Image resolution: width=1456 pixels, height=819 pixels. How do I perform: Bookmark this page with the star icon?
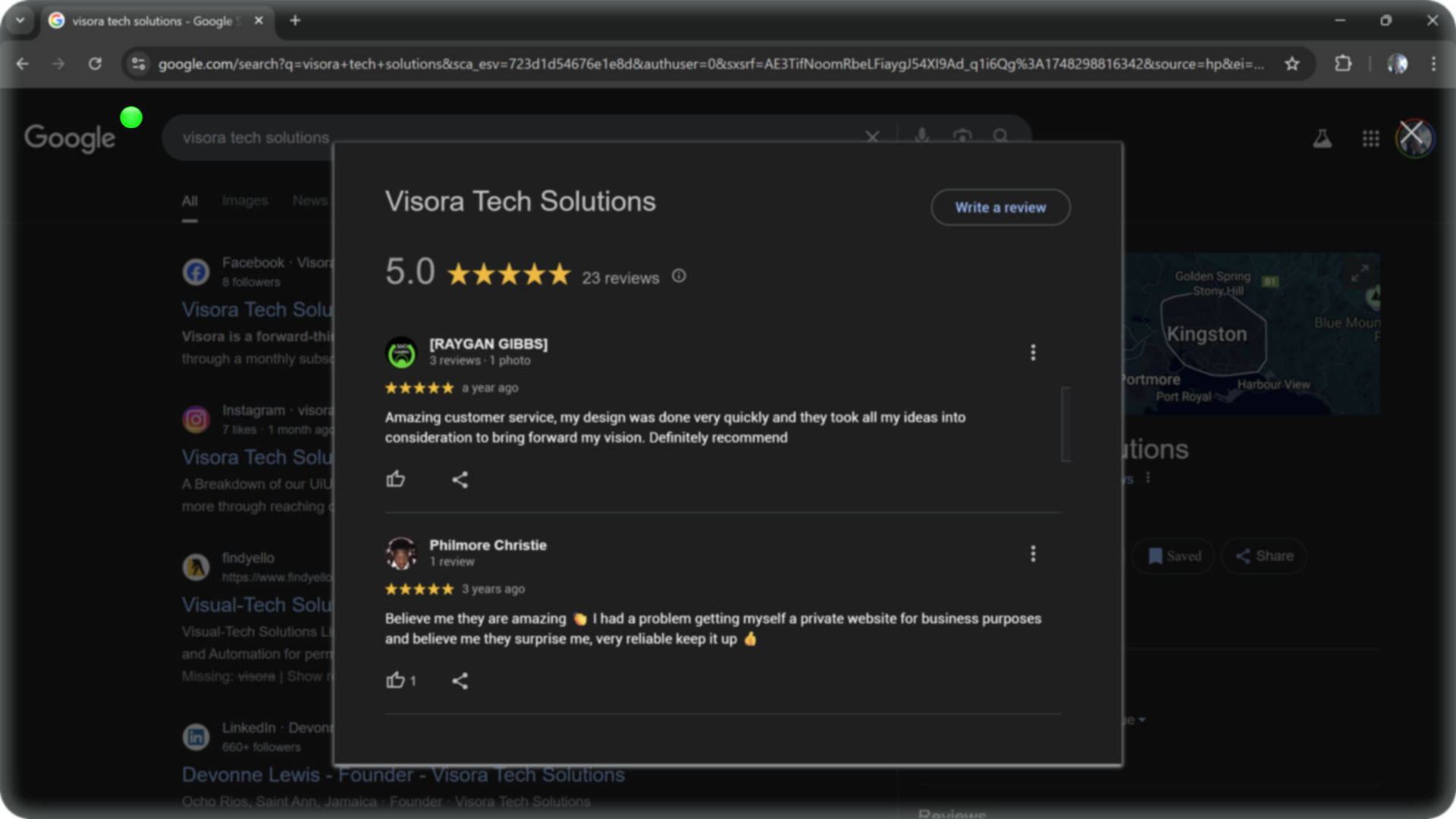(x=1292, y=64)
